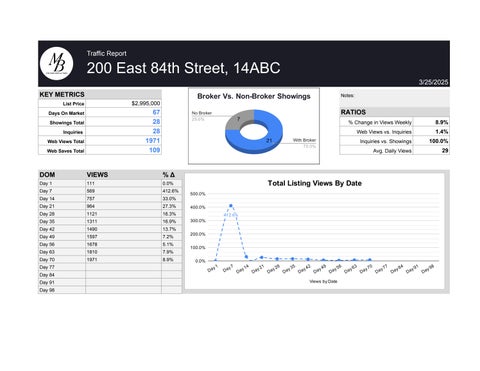The width and height of the screenshot is (480, 371).
Task: Select the Web Views Total value '1971'
Action: [153, 141]
